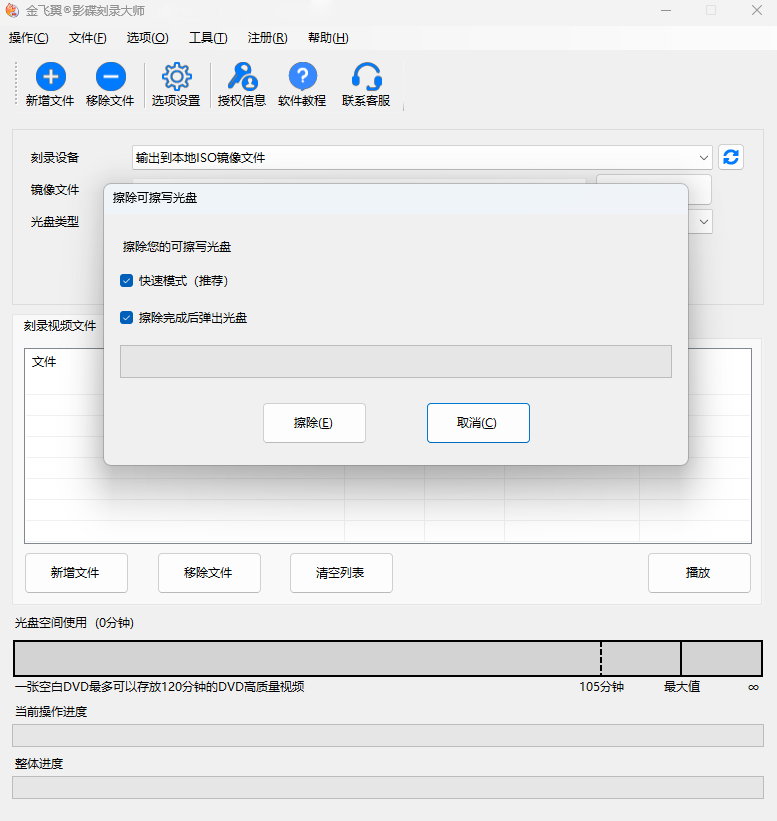
Task: Expand the 刻录设备 dropdown
Action: [x=704, y=157]
